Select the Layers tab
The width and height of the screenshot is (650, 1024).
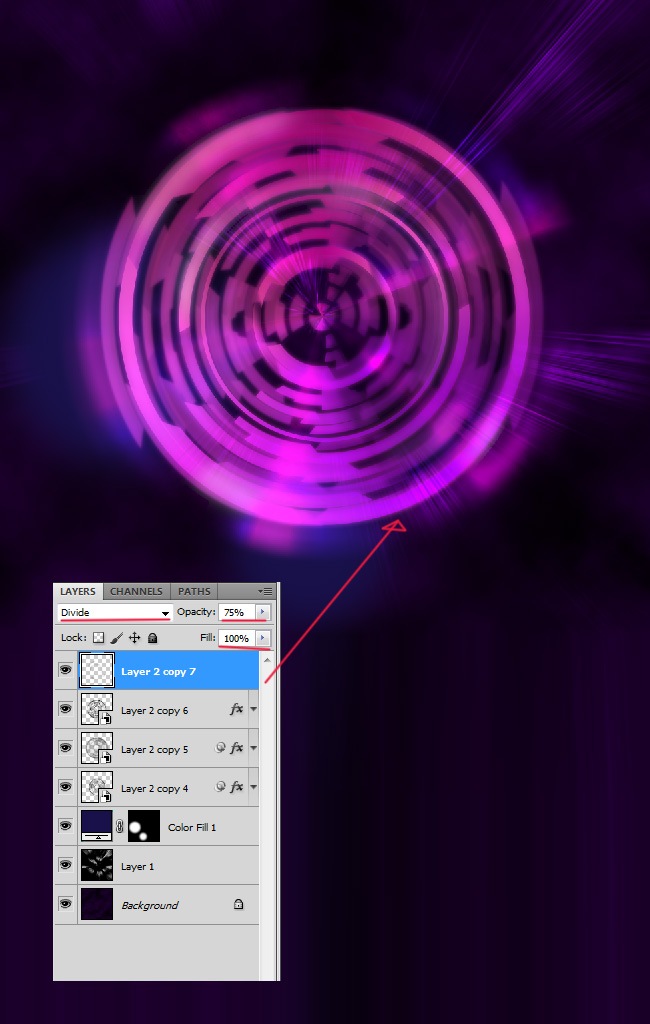(78, 591)
